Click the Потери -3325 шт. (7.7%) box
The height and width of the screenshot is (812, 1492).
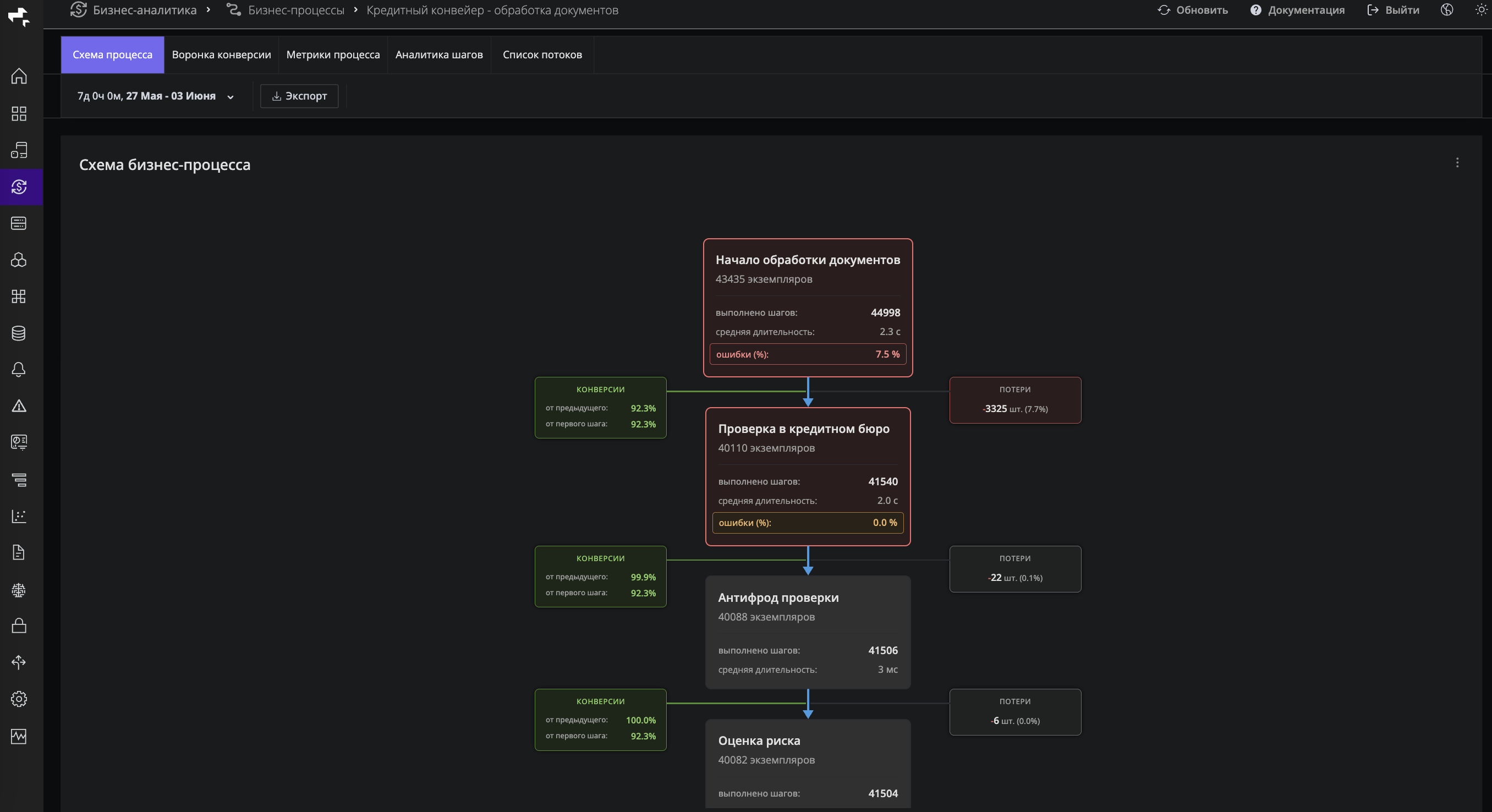tap(1014, 400)
